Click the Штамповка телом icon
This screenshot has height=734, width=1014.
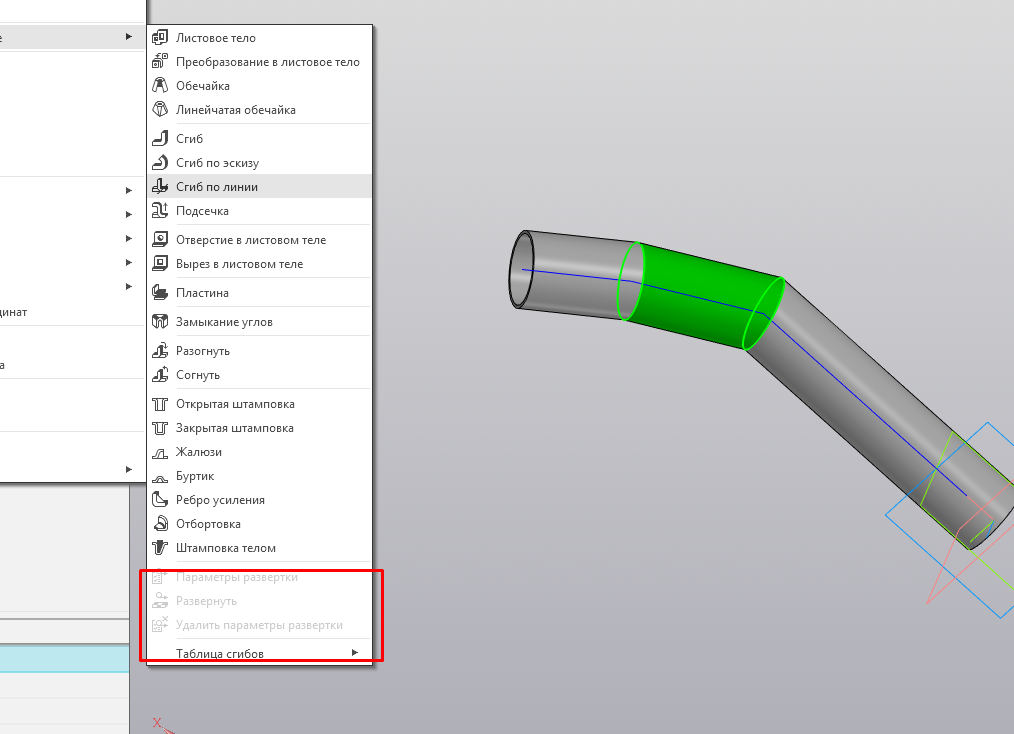160,548
